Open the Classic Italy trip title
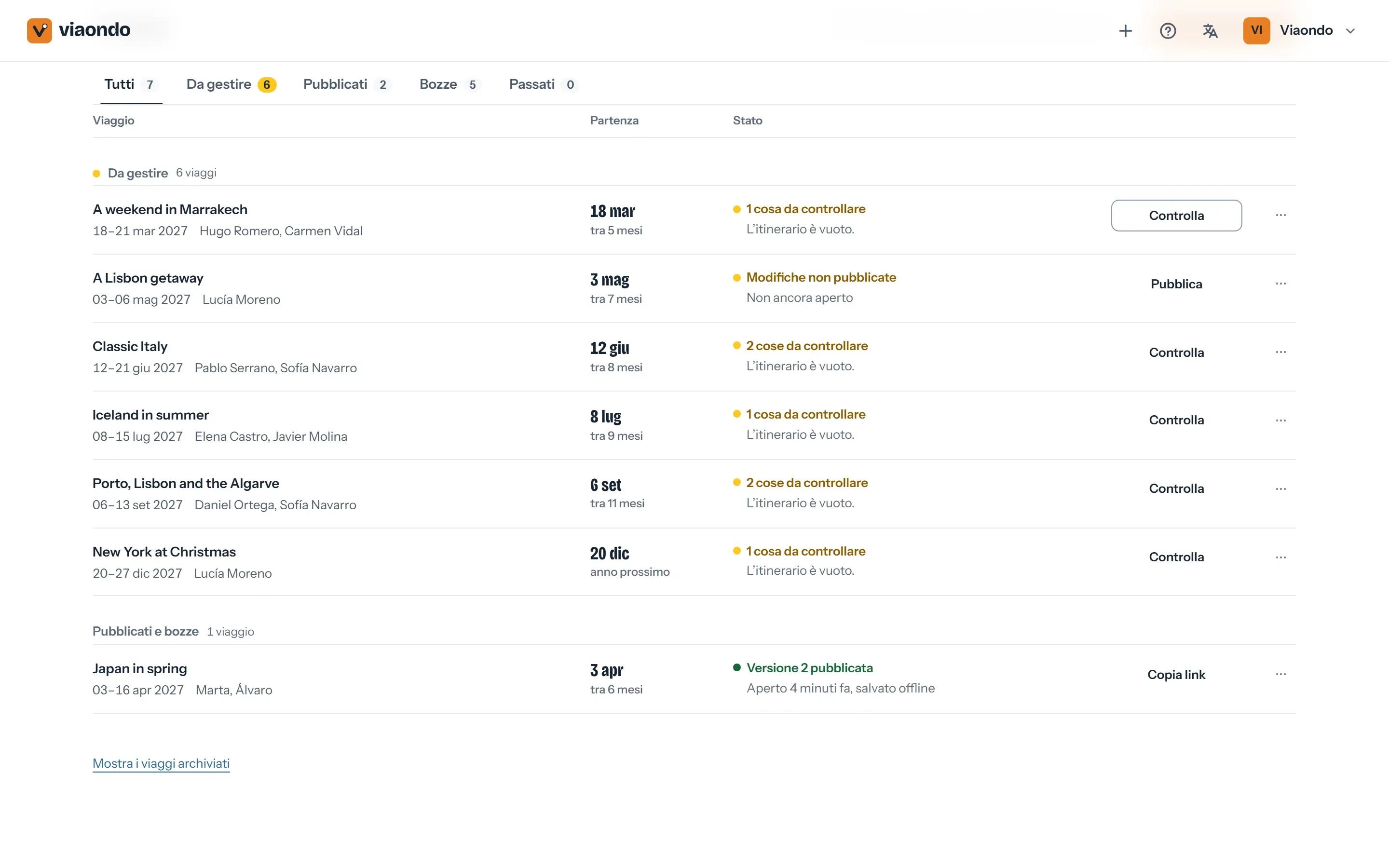Image resolution: width=1389 pixels, height=868 pixels. coord(130,346)
